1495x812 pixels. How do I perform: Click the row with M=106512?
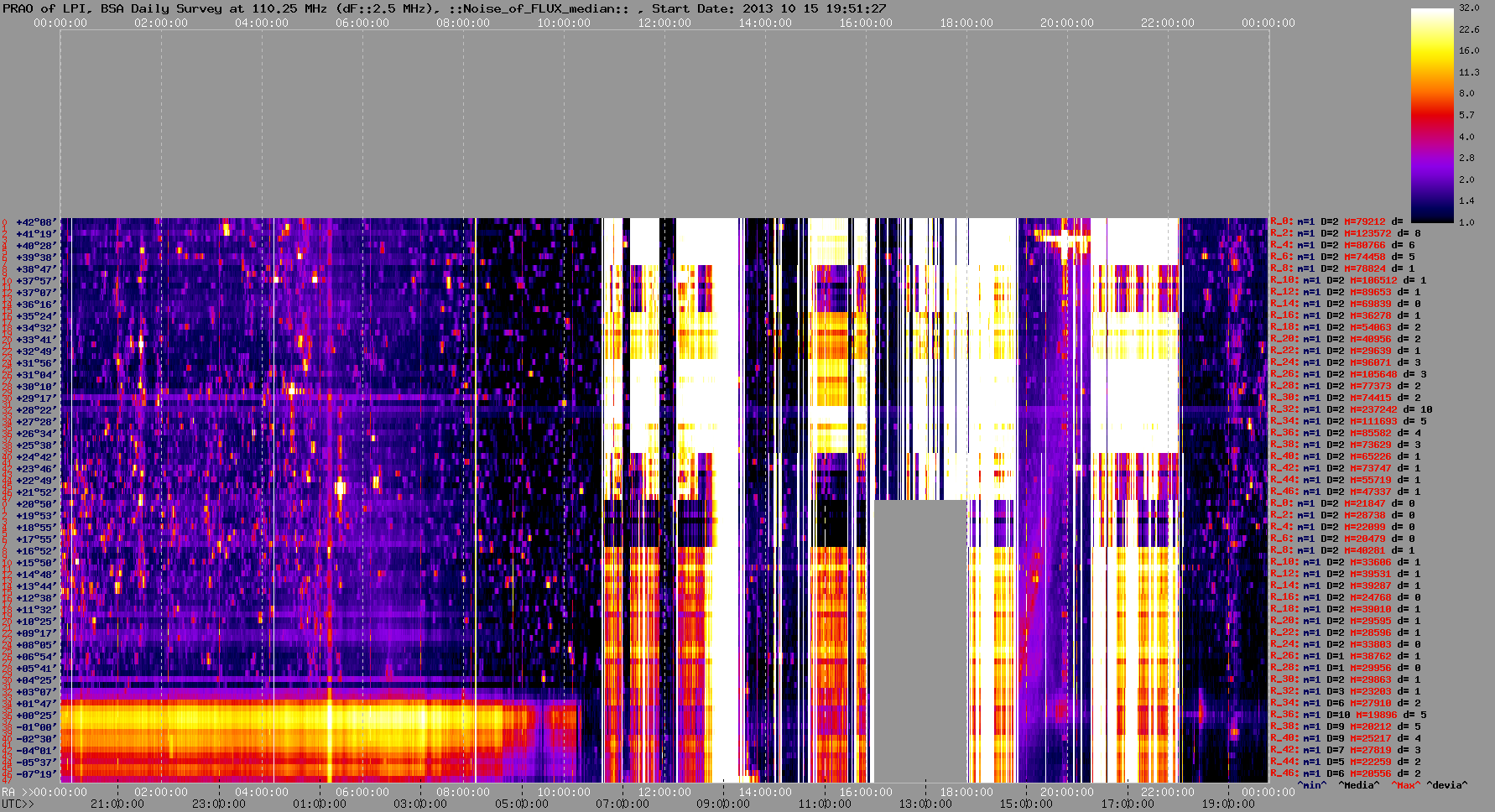click(1348, 281)
